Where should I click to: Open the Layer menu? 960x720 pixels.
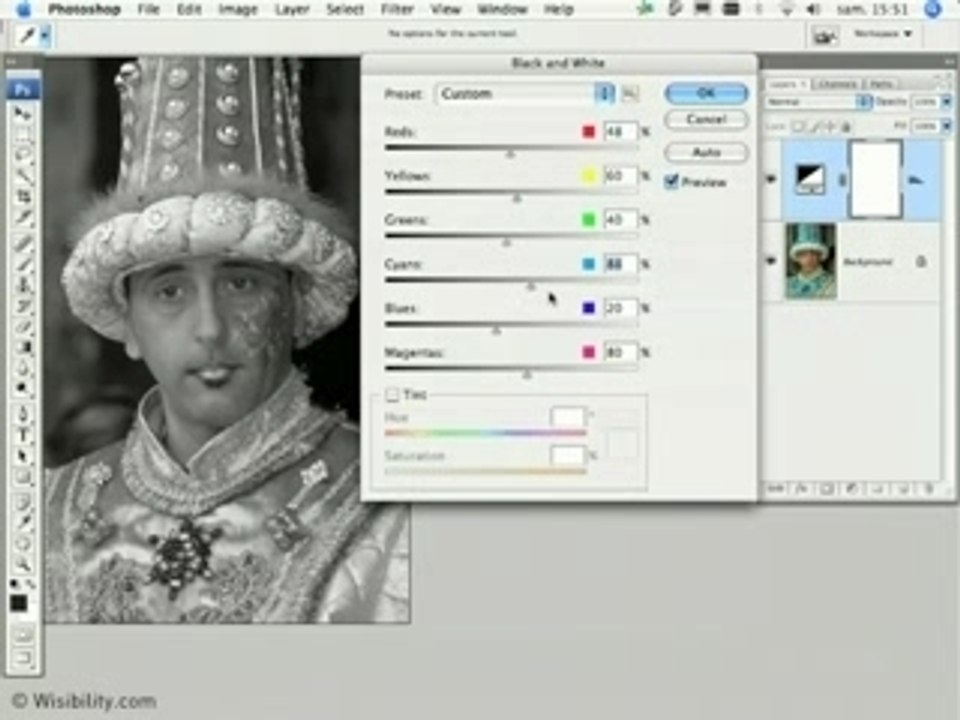click(293, 9)
